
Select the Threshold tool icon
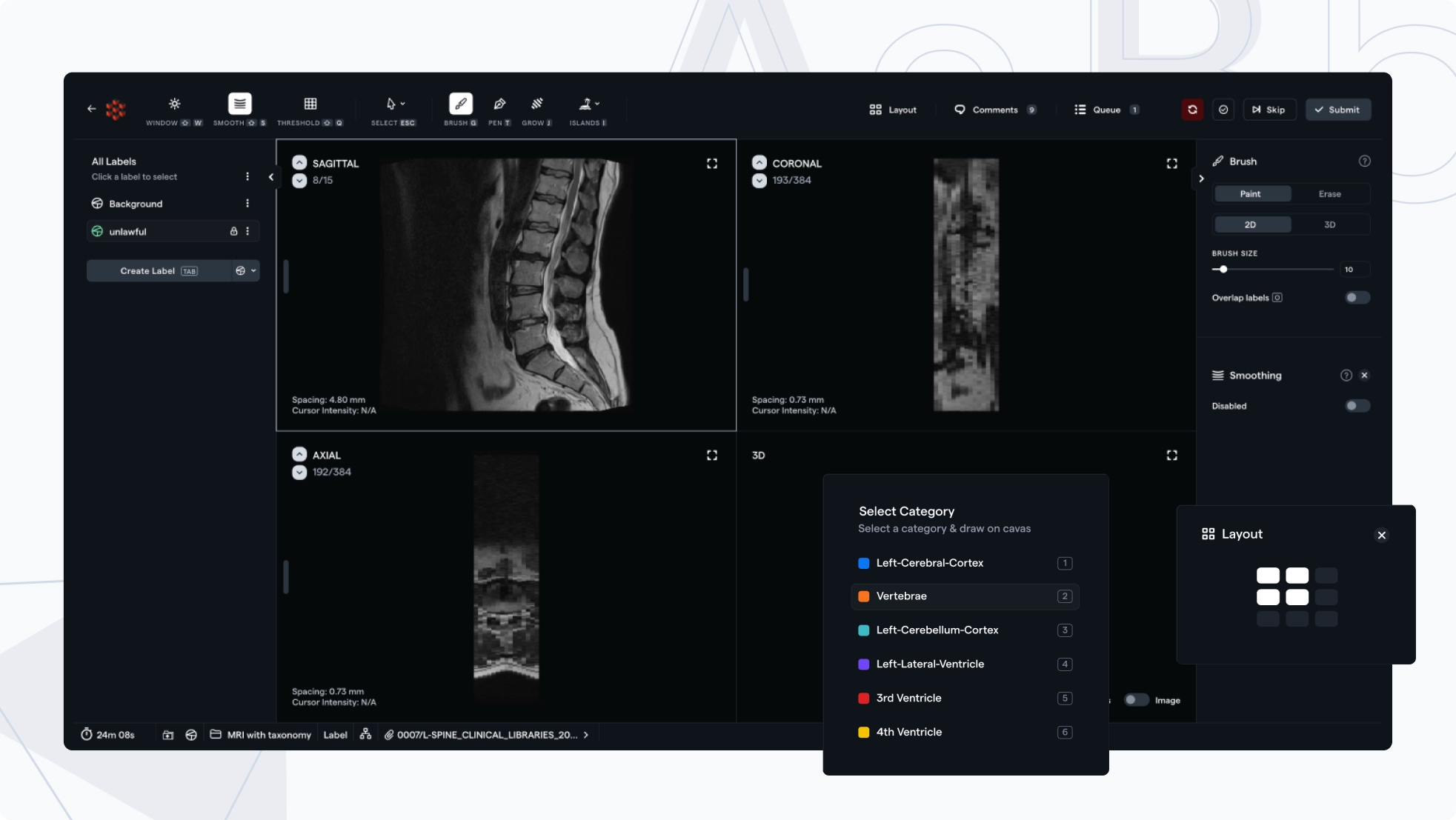coord(310,104)
